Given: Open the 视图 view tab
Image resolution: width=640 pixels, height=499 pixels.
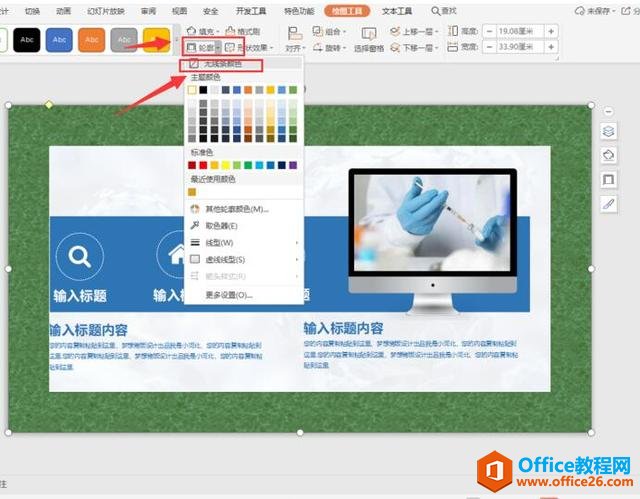Looking at the screenshot, I should [179, 11].
